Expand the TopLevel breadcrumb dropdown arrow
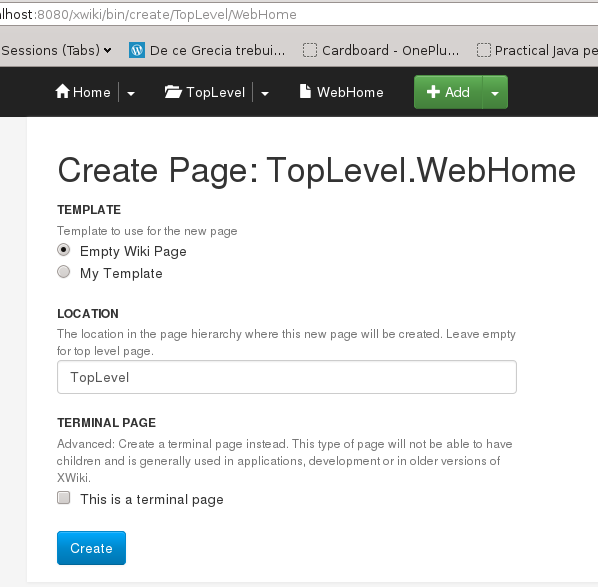This screenshot has width=598, height=587. 265,93
